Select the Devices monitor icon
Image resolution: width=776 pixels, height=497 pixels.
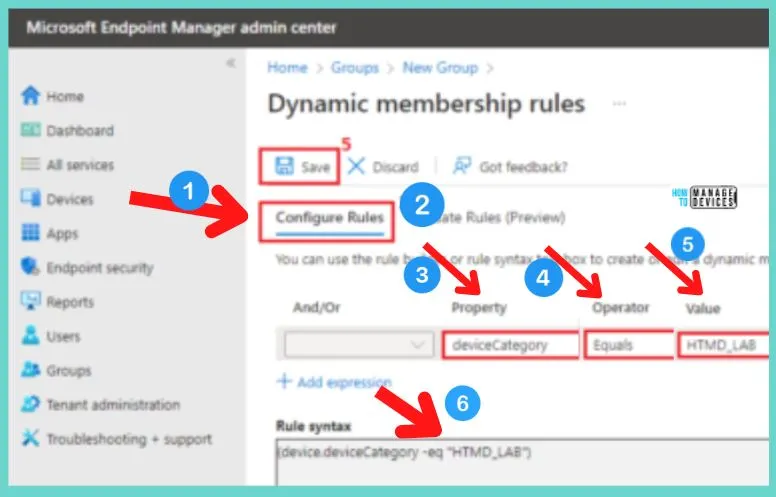[x=30, y=198]
